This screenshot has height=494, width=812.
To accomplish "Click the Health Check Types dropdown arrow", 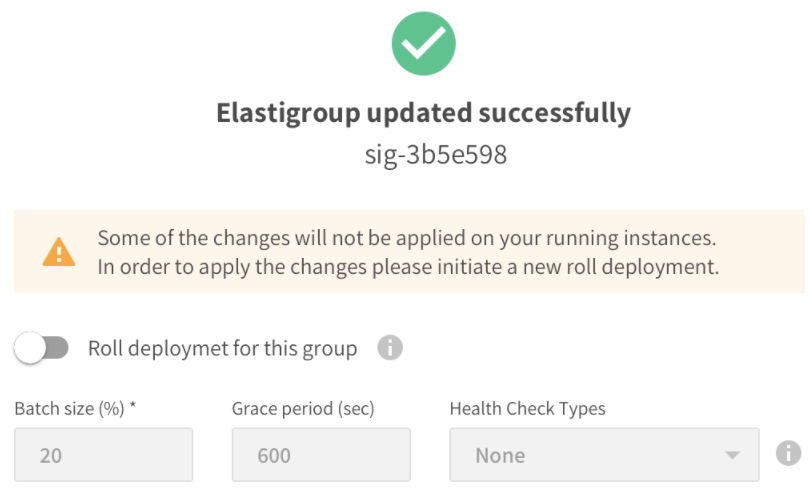I will pos(733,456).
